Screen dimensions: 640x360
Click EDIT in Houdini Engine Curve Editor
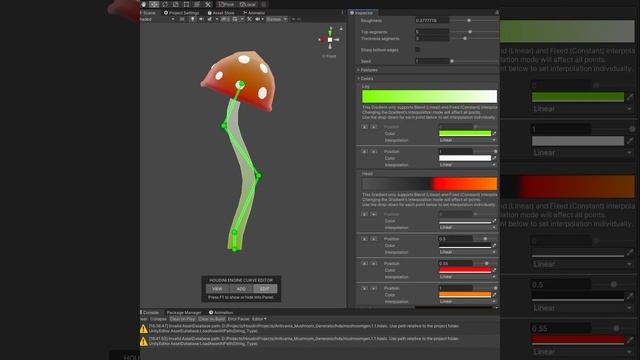[265, 289]
